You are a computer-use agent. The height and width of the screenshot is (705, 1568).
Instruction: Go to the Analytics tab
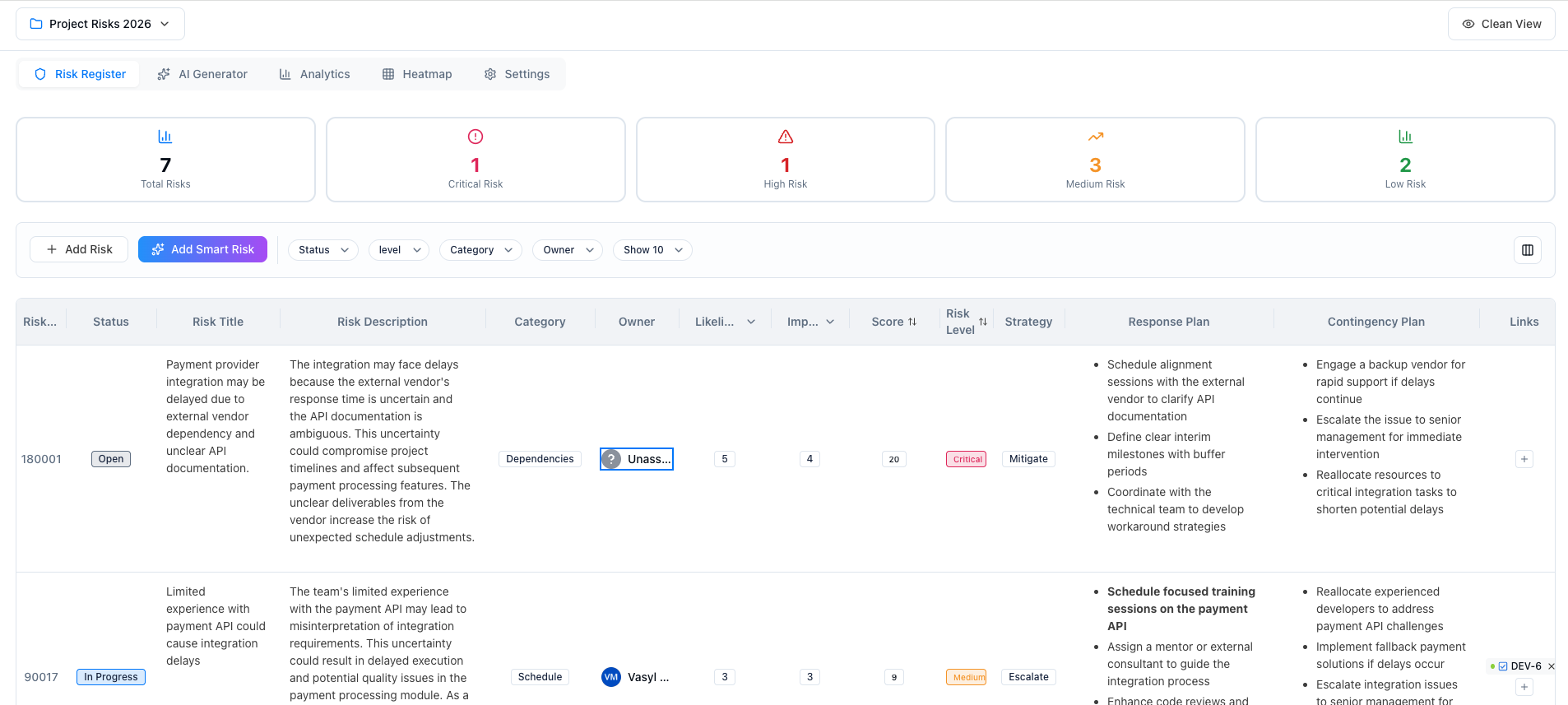(x=315, y=74)
